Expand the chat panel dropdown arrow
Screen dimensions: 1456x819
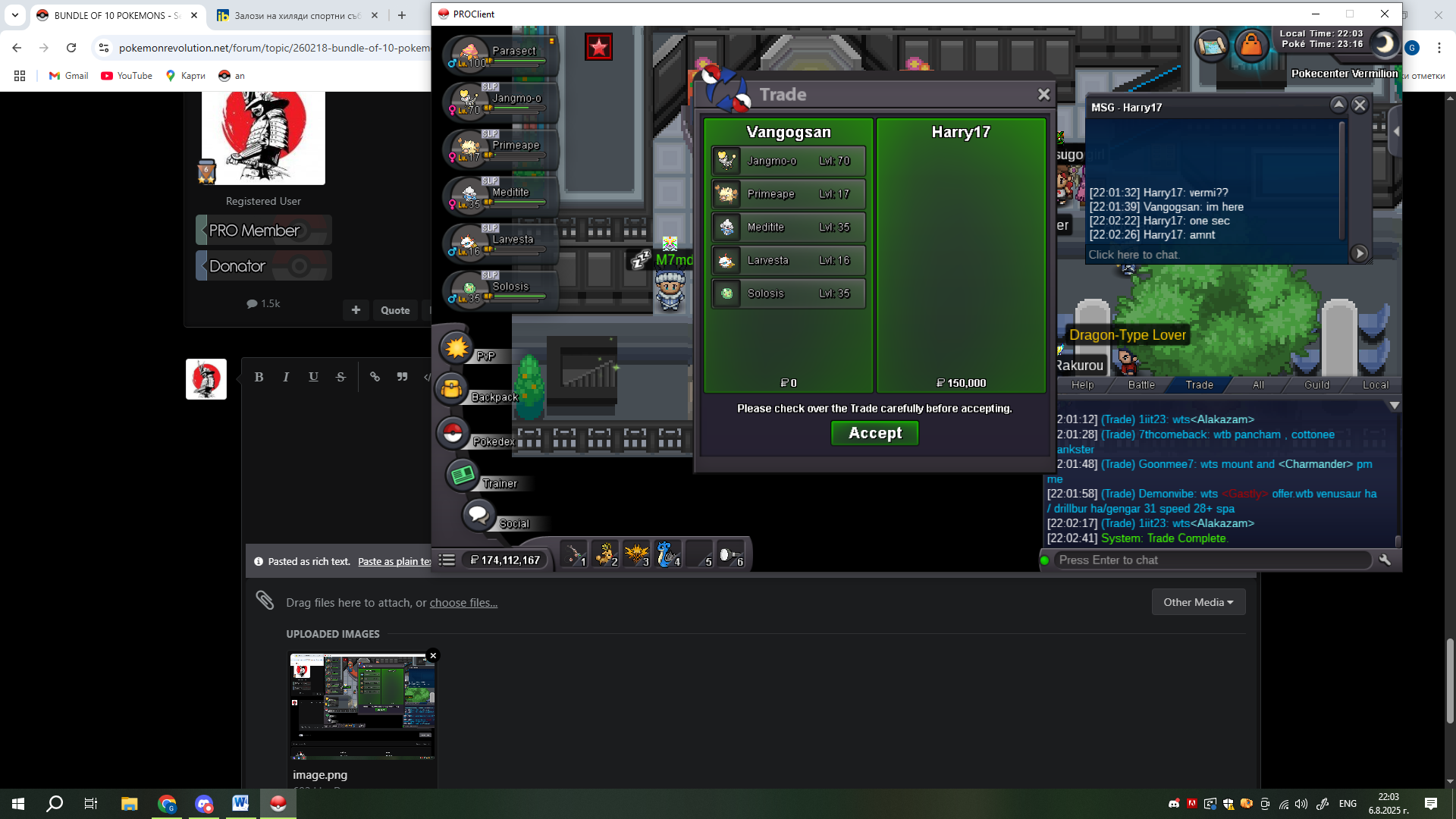pos(1394,406)
